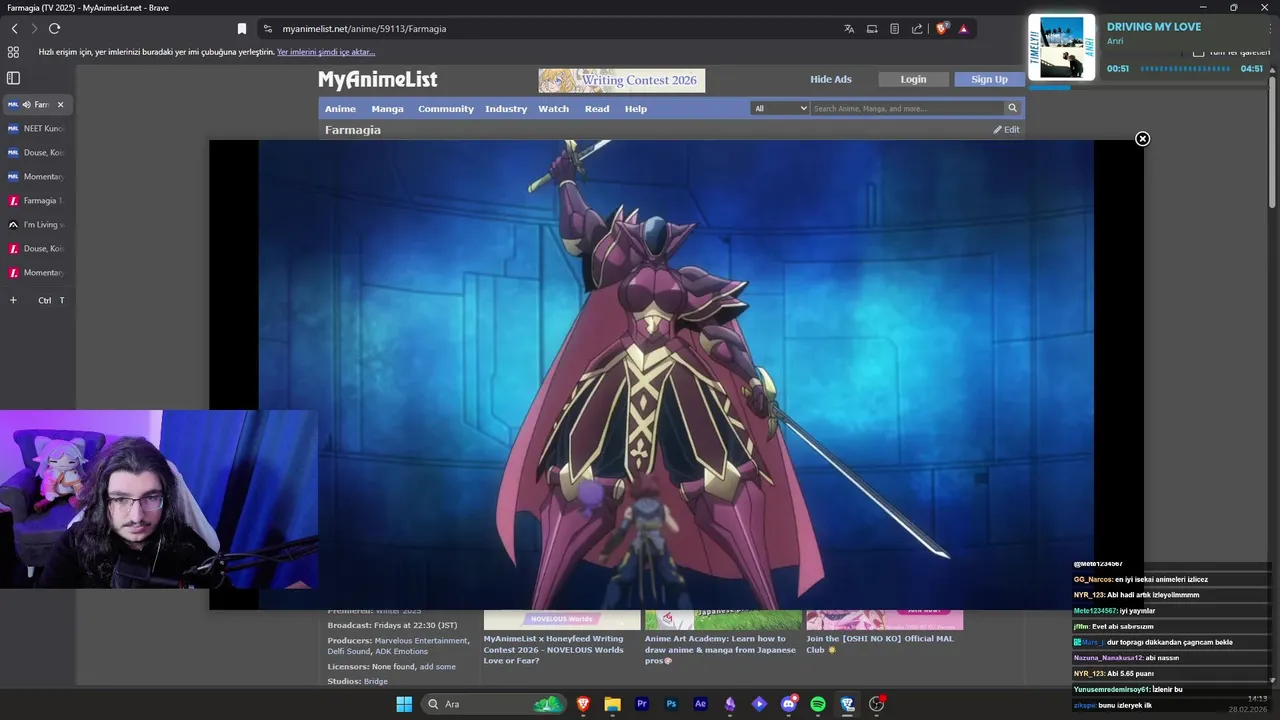Open the Writing Contest 2026 banner
The width and height of the screenshot is (1280, 720).
621,80
